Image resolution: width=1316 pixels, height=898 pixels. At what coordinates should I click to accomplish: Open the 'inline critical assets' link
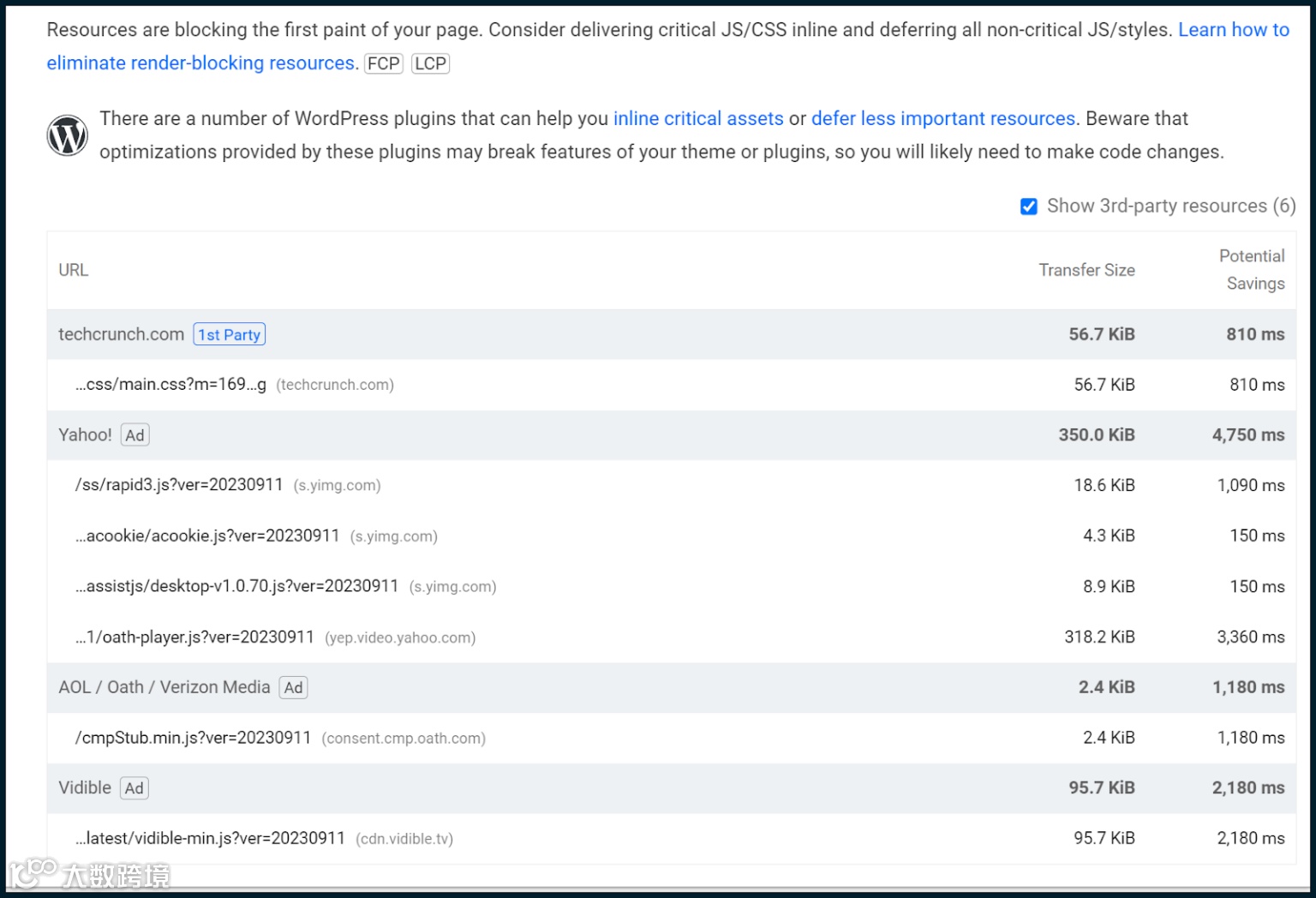pos(698,118)
